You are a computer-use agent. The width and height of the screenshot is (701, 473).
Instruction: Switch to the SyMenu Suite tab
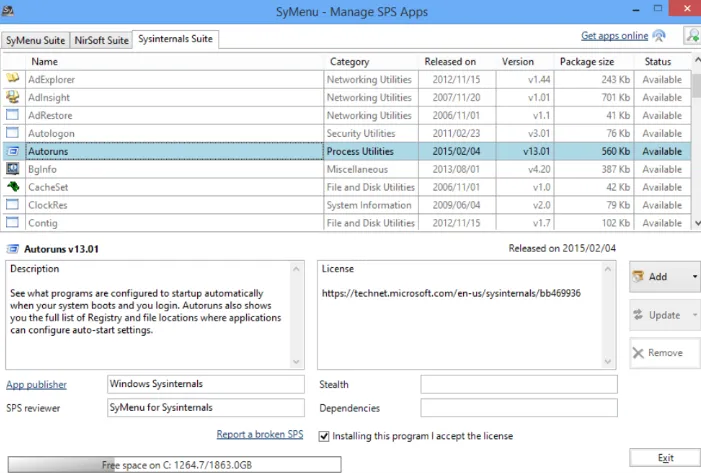[35, 40]
